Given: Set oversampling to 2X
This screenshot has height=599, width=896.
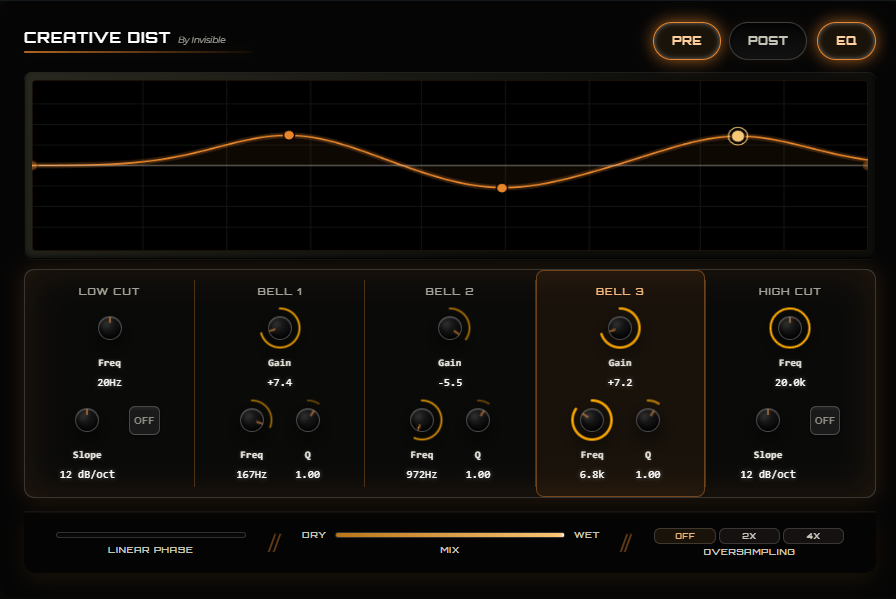Looking at the screenshot, I should click(749, 536).
